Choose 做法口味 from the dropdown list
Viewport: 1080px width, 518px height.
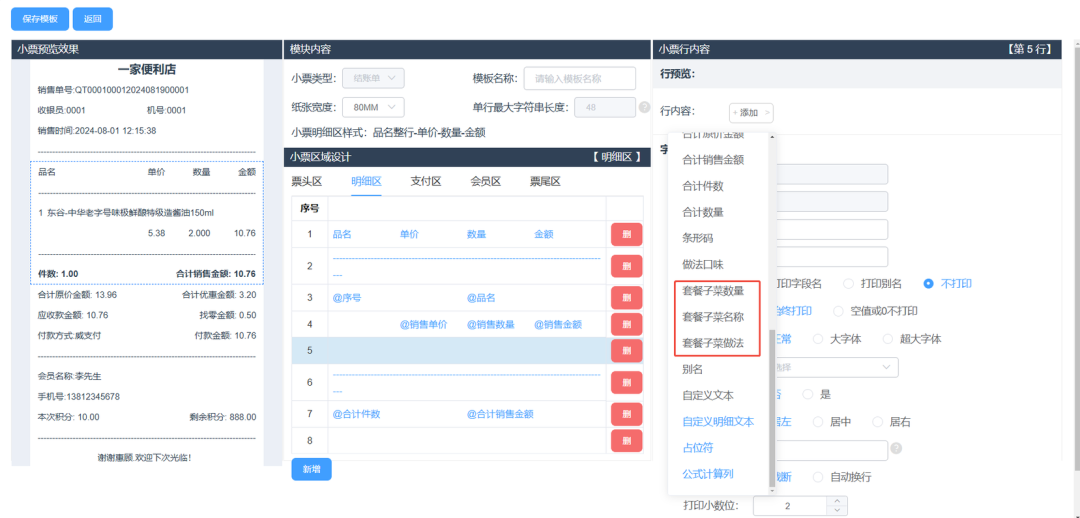pyautogui.click(x=703, y=265)
